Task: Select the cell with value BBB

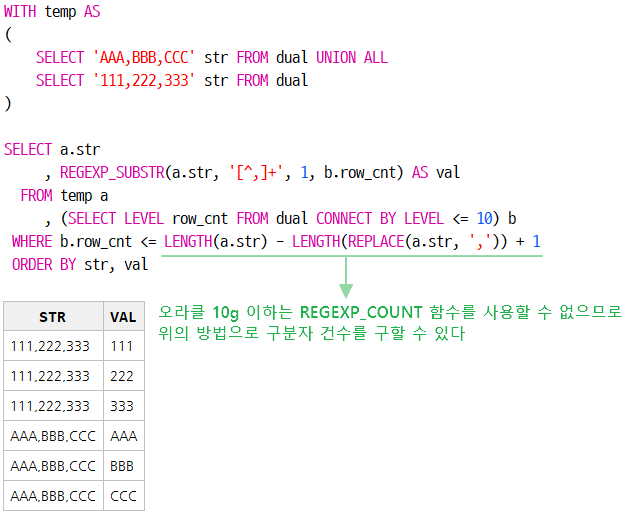Action: 124,466
